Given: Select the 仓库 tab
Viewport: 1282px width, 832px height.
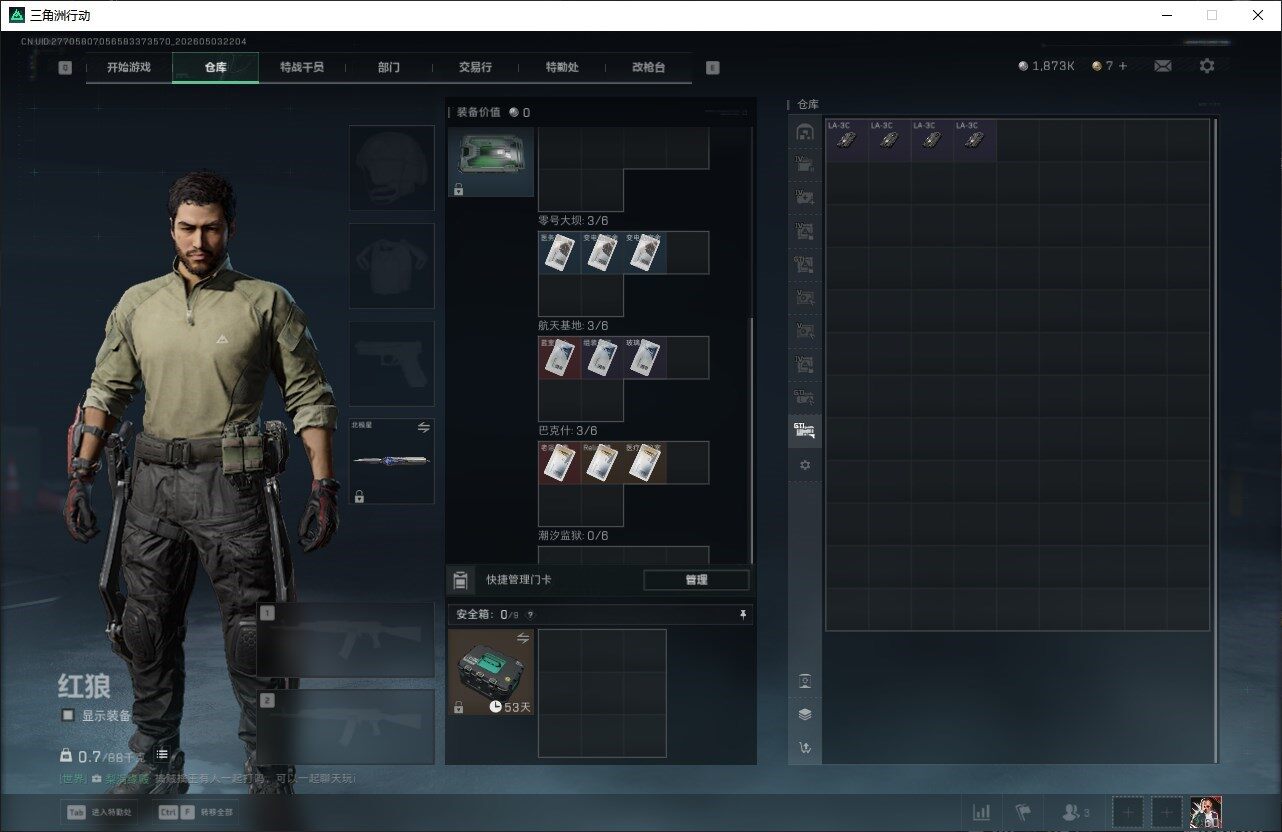Looking at the screenshot, I should point(215,67).
